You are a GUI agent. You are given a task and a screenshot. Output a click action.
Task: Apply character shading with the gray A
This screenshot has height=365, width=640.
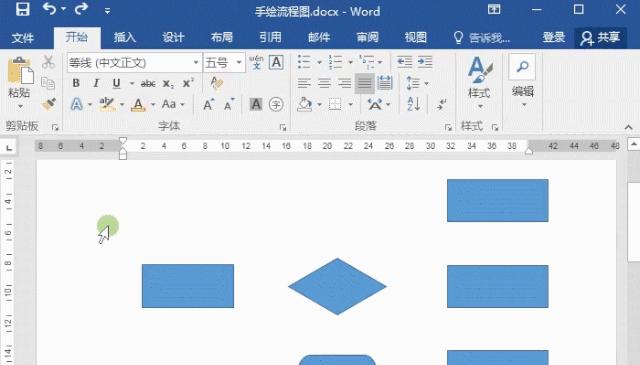(x=256, y=105)
